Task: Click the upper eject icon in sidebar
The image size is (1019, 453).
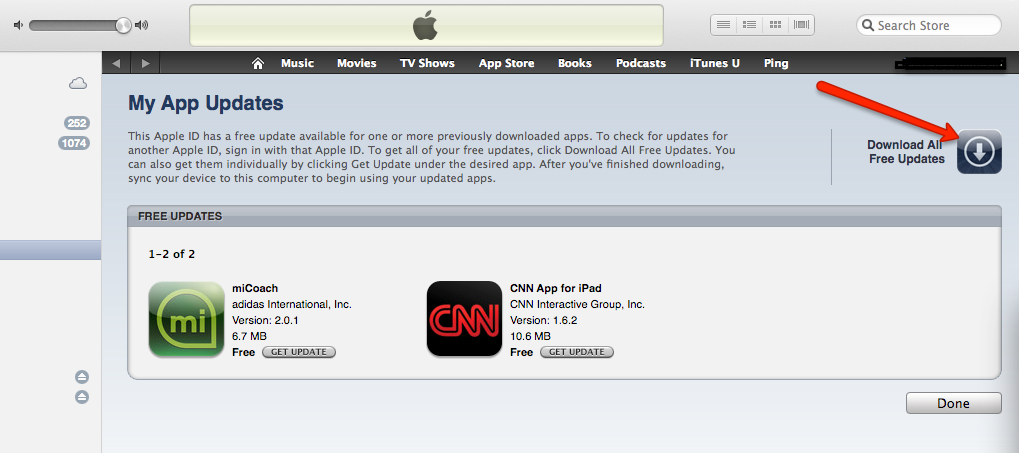Action: 82,377
